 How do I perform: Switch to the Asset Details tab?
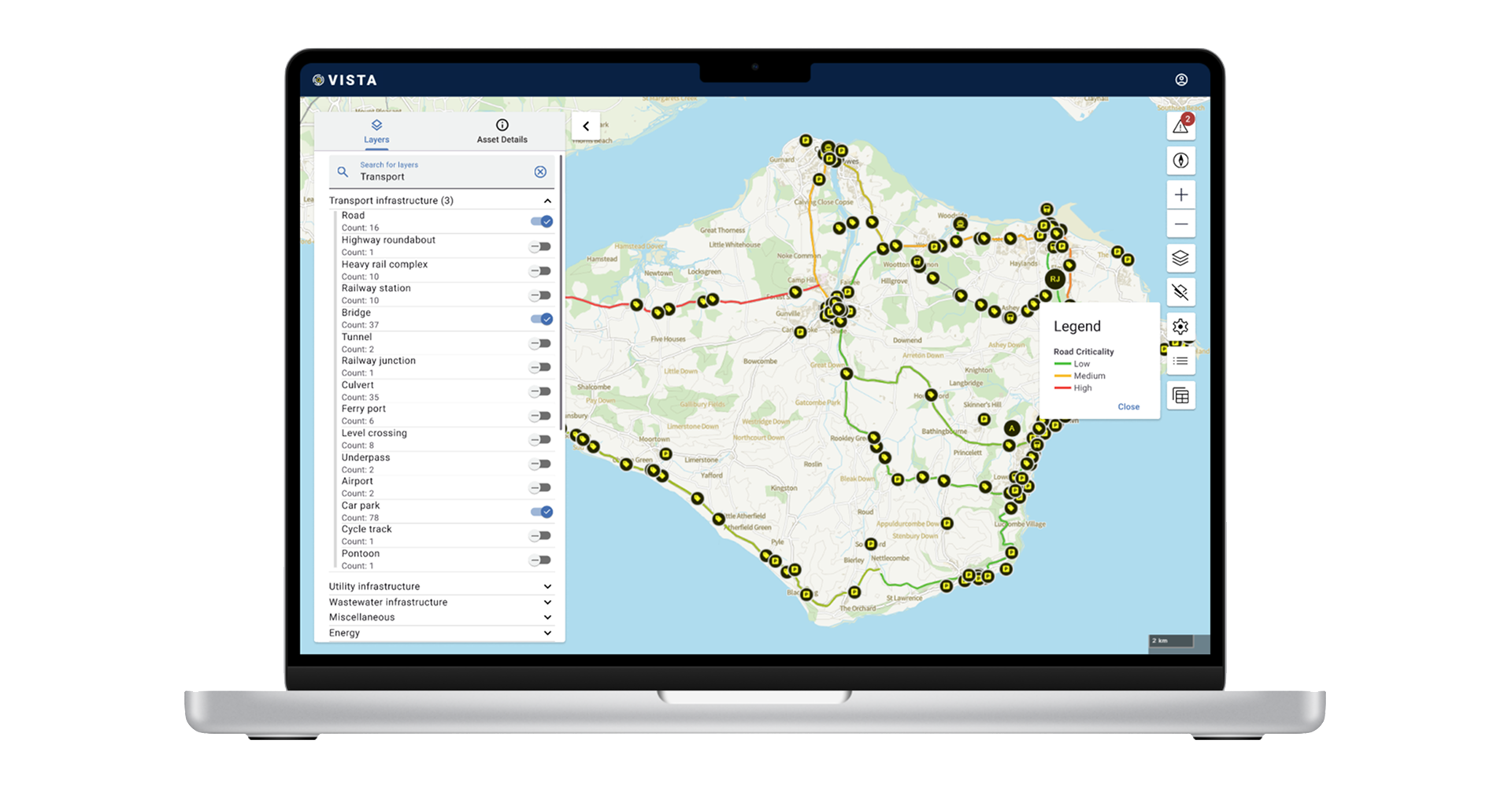(x=502, y=131)
